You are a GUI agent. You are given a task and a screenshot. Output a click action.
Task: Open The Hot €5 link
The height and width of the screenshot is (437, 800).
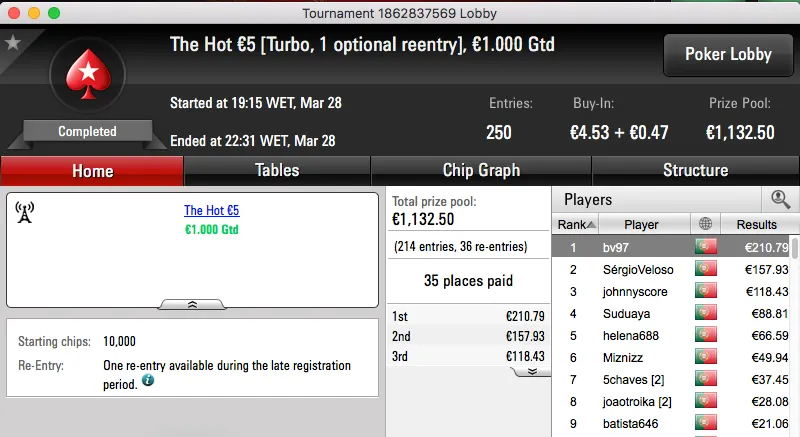212,211
